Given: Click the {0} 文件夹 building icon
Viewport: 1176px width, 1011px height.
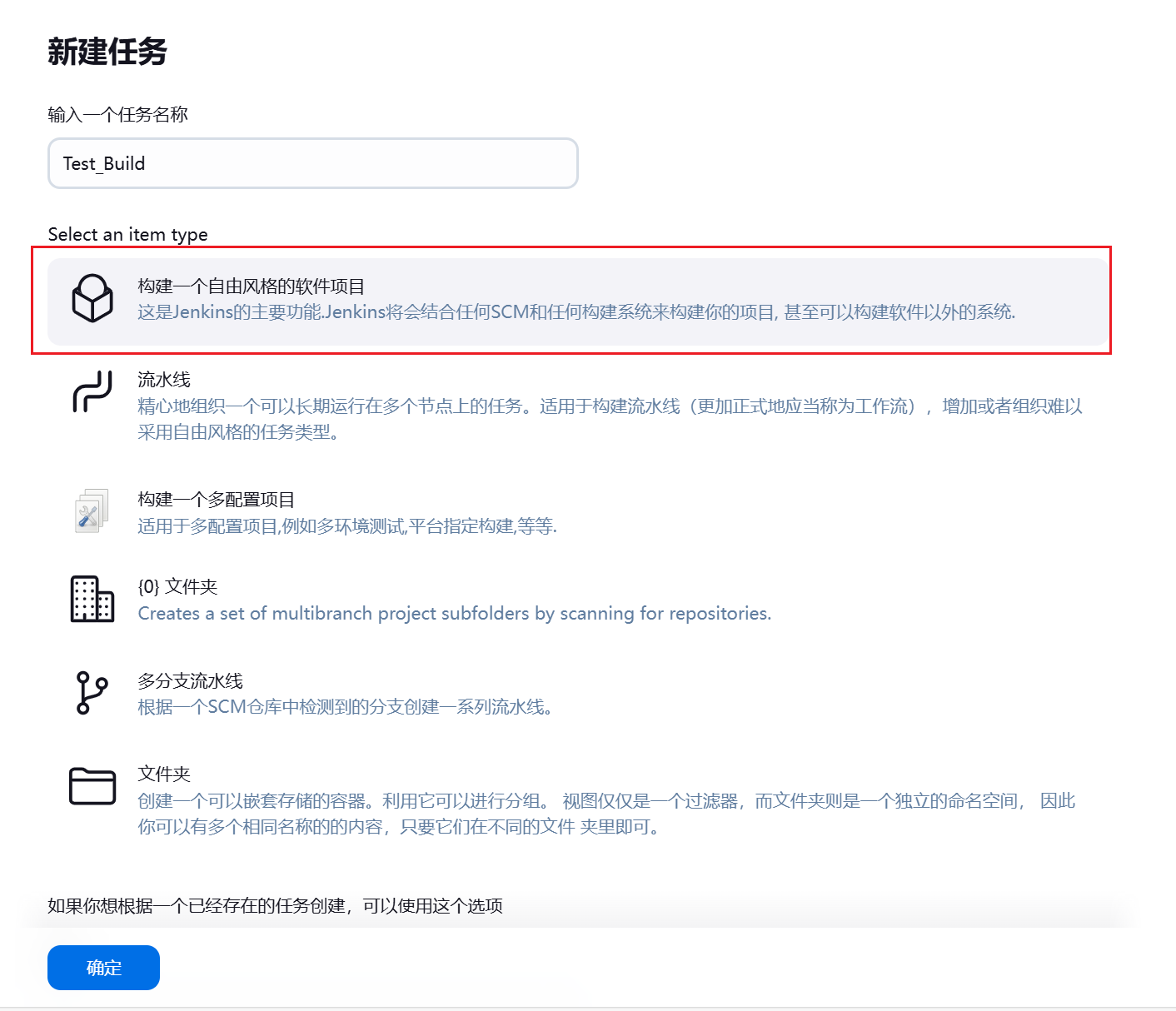Looking at the screenshot, I should [x=92, y=599].
